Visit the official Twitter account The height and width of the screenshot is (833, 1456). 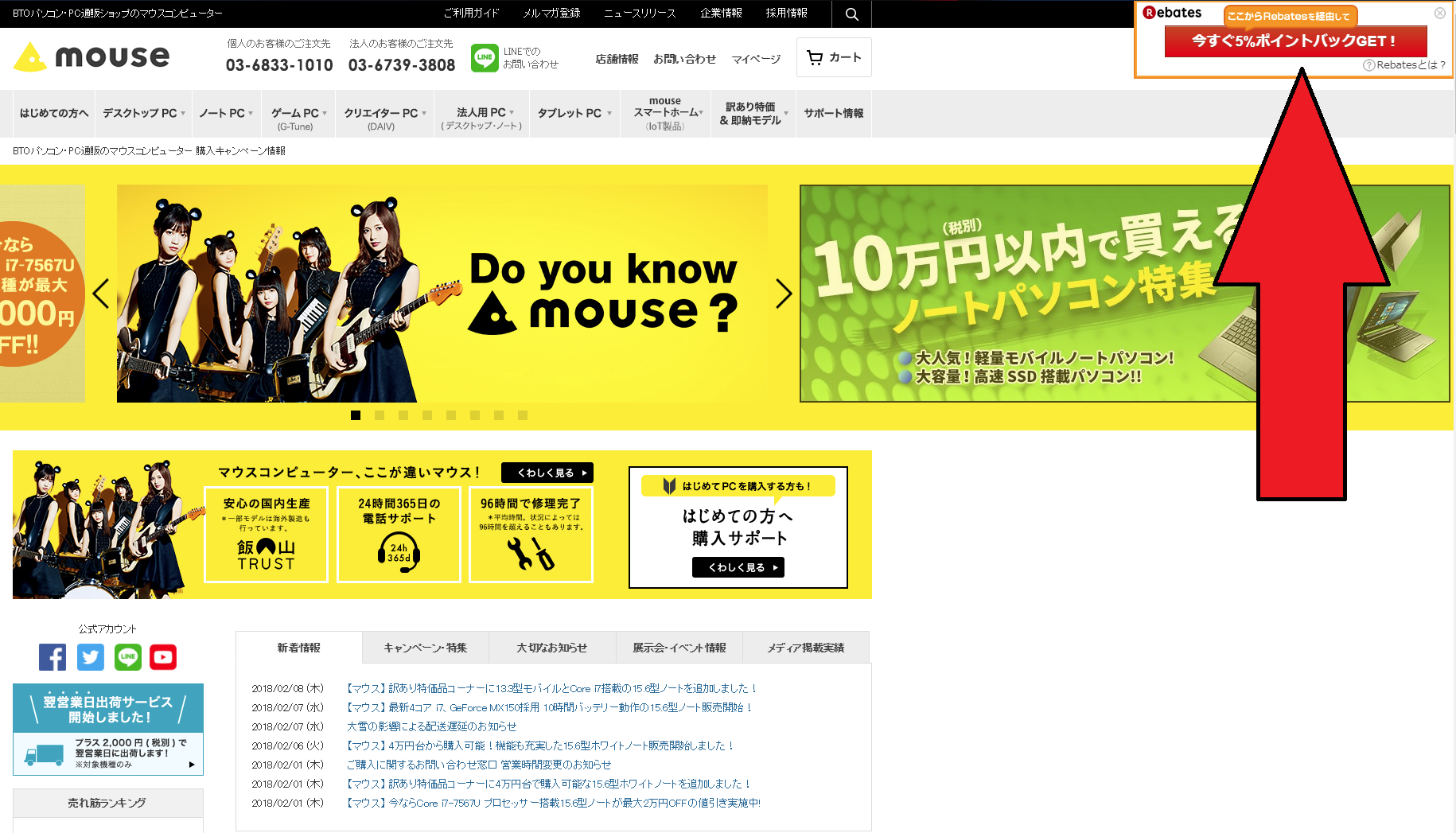90,657
